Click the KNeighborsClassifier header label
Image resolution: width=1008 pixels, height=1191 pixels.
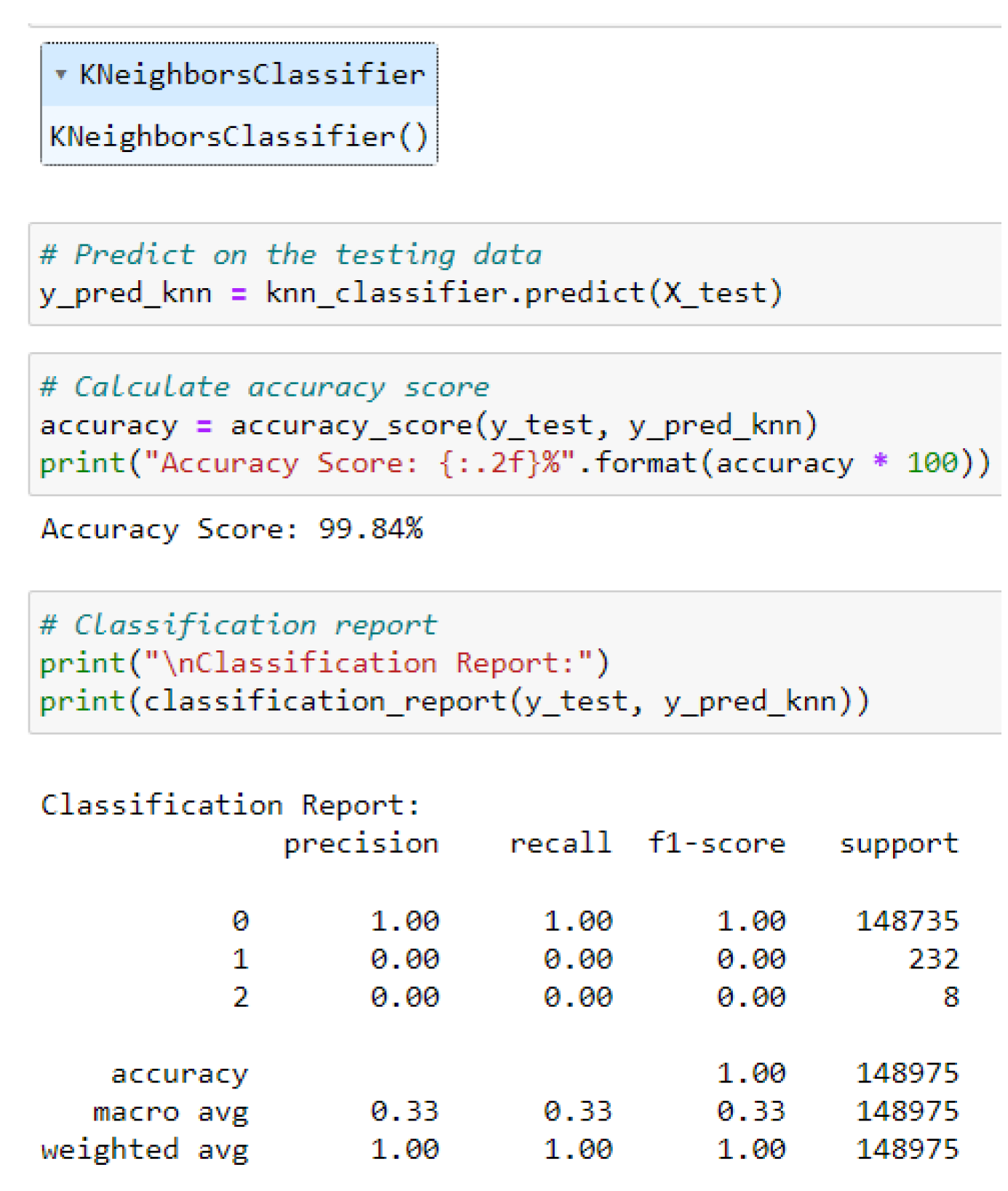tap(251, 74)
